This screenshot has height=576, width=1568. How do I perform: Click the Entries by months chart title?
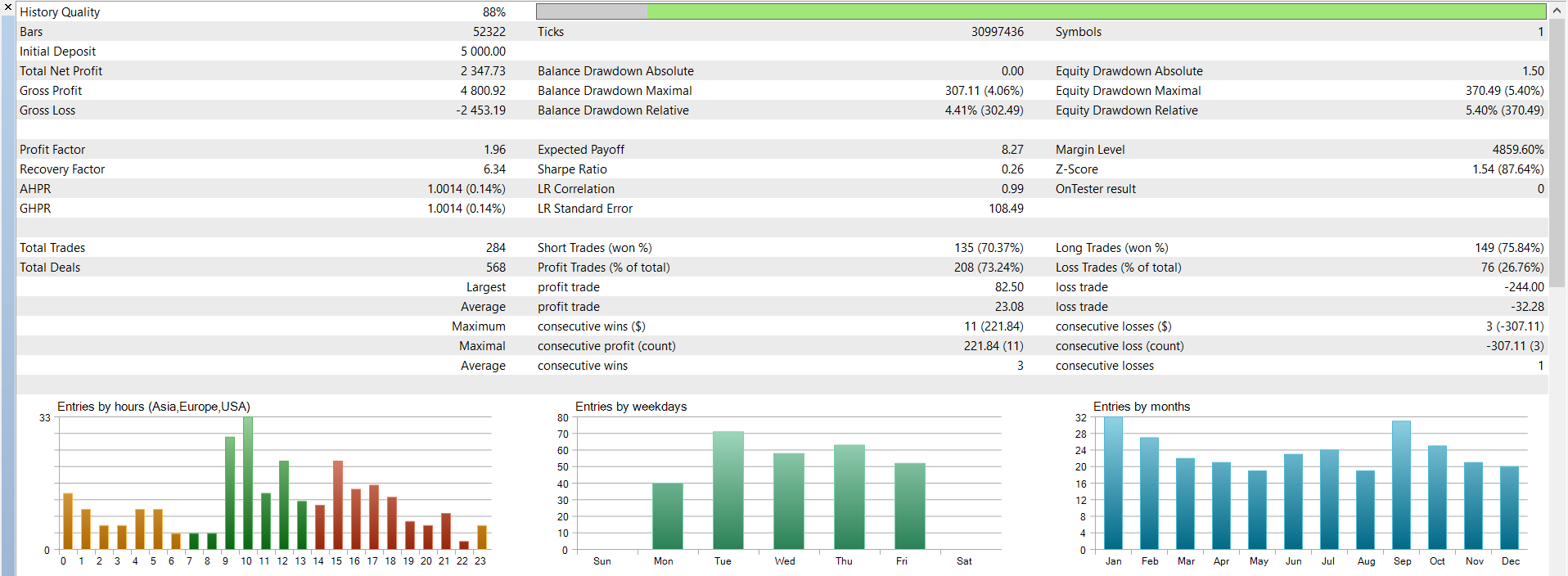pos(1142,407)
